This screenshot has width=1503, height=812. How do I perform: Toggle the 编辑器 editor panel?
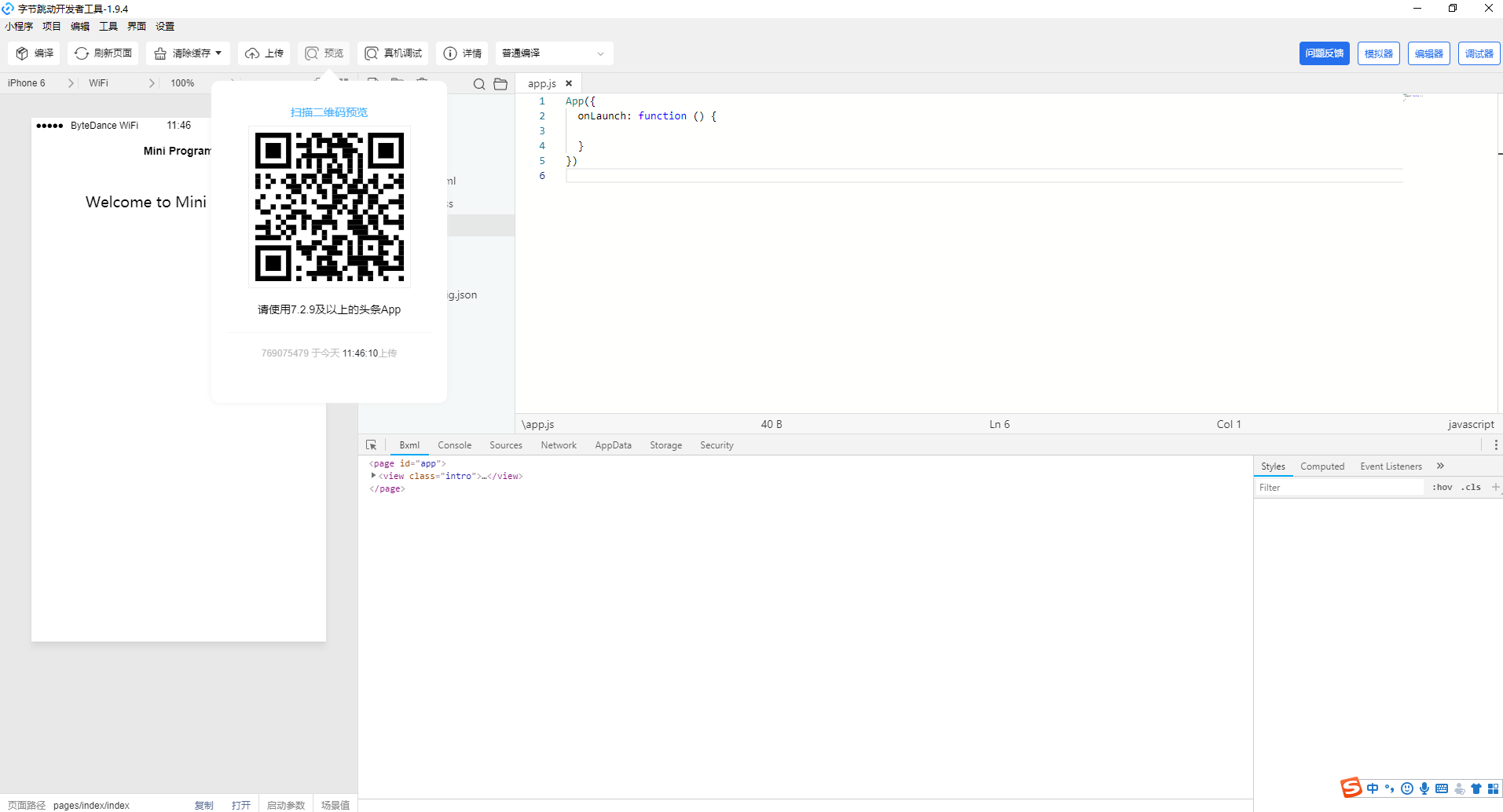click(x=1428, y=53)
